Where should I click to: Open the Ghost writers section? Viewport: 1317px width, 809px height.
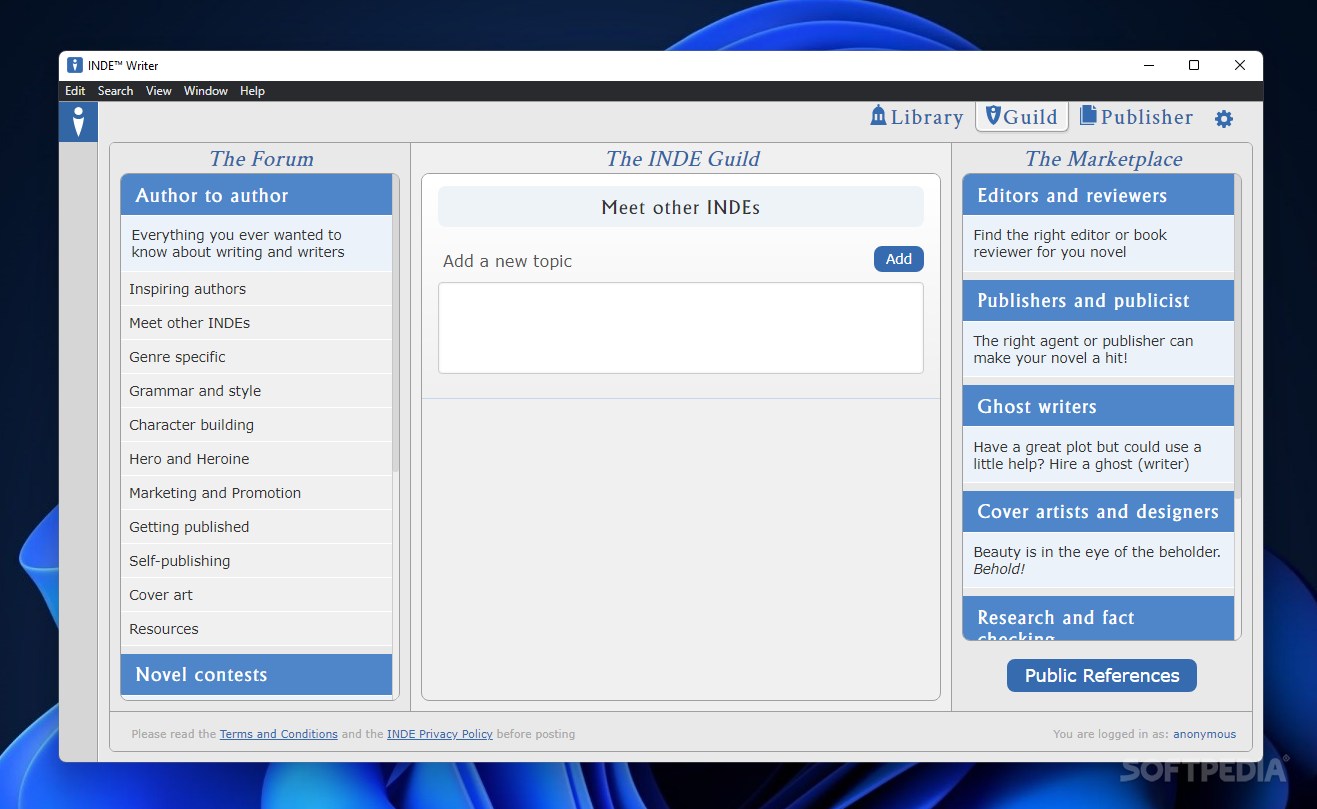click(1098, 406)
